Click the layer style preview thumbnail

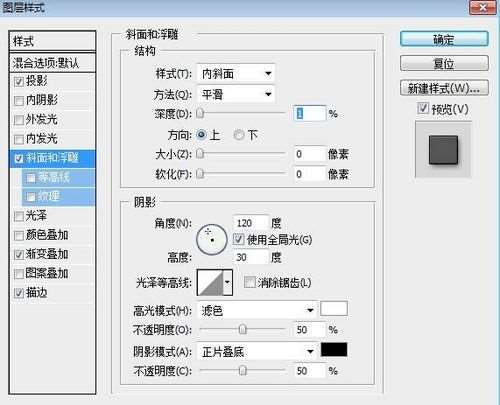443,149
